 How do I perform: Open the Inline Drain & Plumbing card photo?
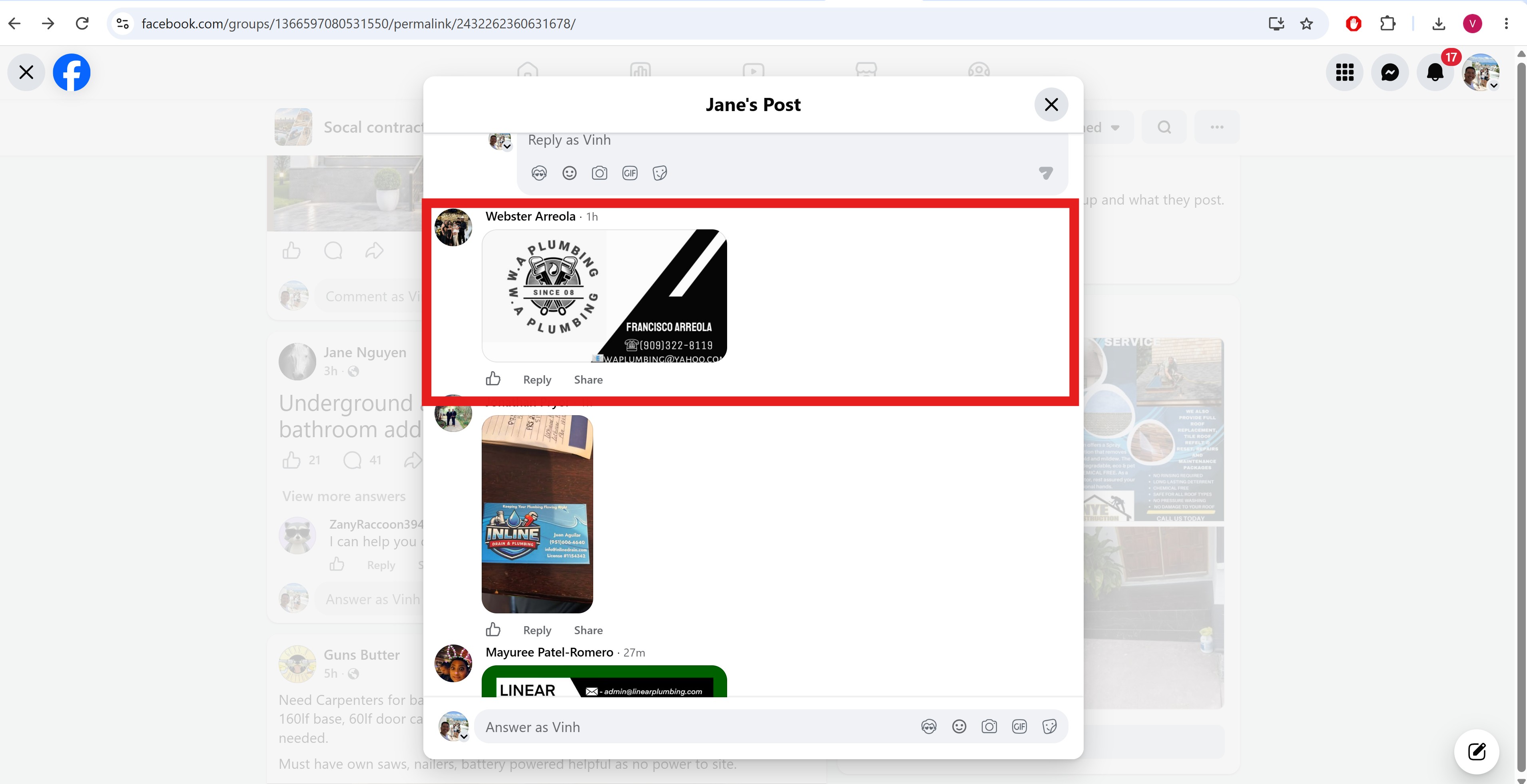tap(537, 514)
